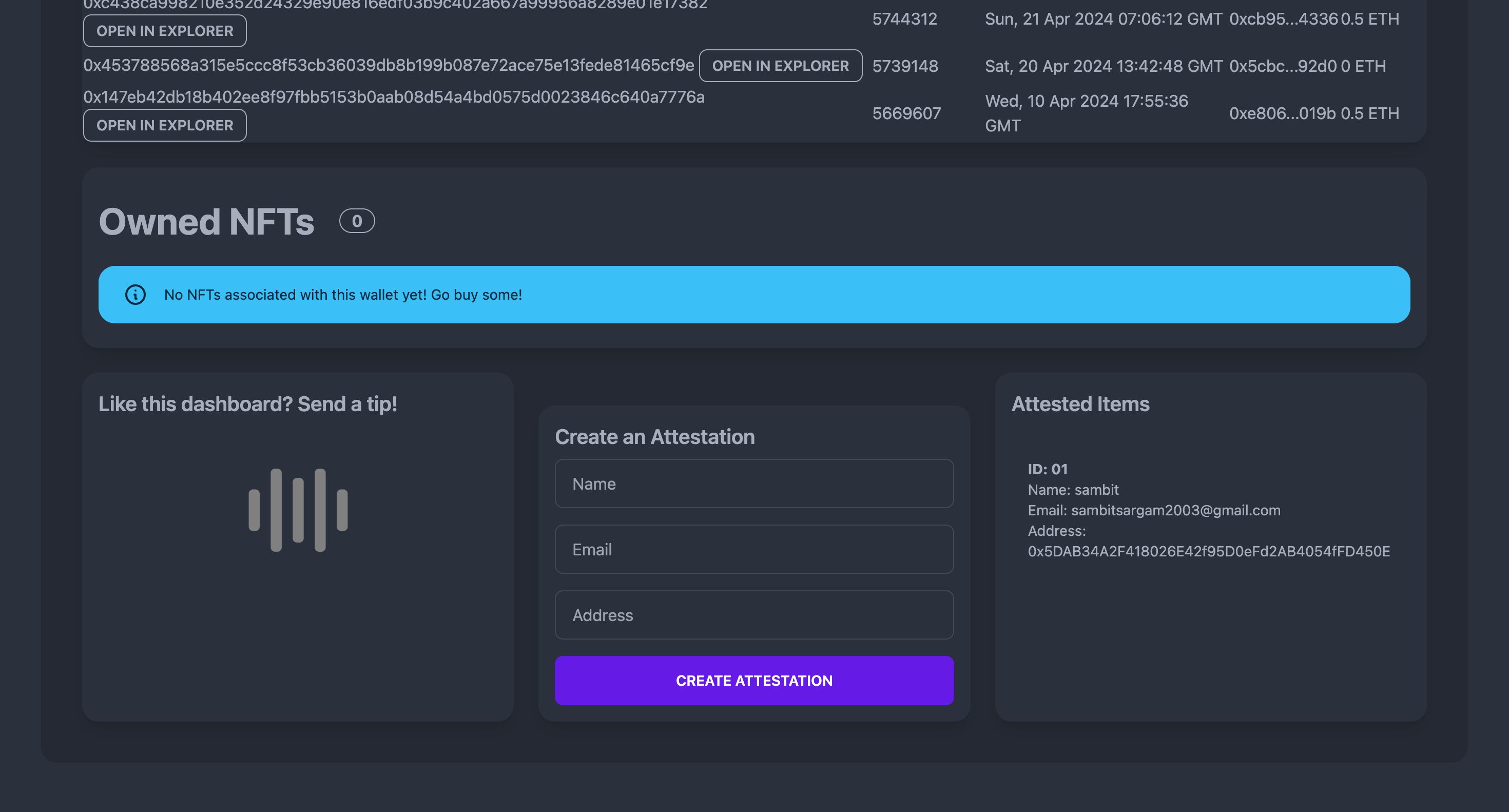Click block number 5744312

(904, 19)
